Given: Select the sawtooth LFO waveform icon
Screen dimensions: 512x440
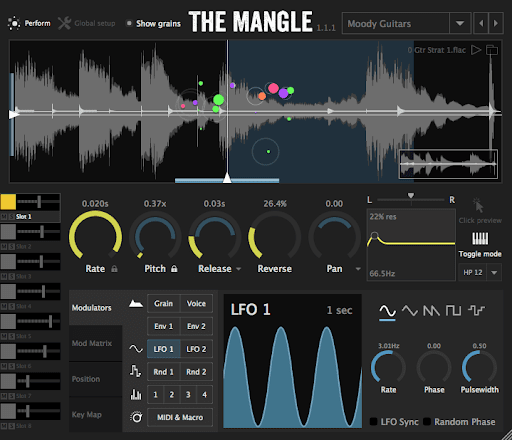Looking at the screenshot, I should pyautogui.click(x=431, y=311).
